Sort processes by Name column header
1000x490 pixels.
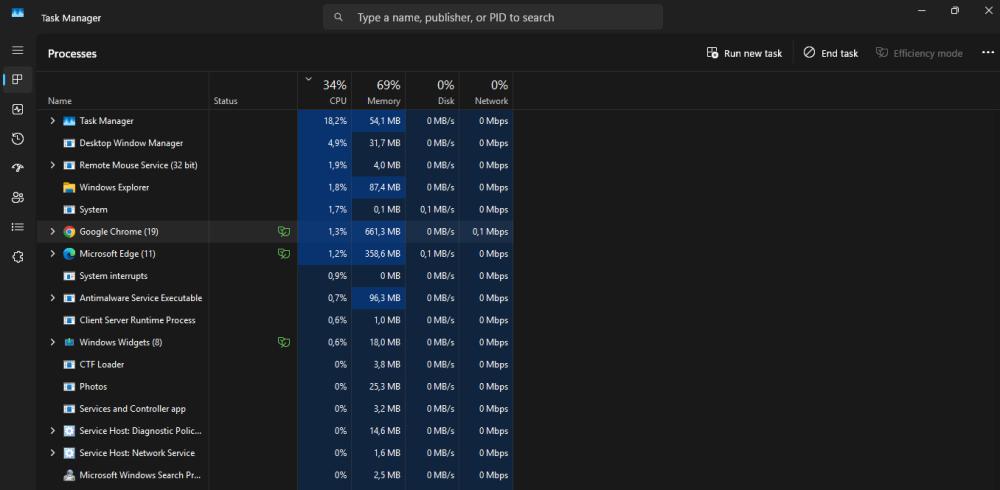click(122, 91)
